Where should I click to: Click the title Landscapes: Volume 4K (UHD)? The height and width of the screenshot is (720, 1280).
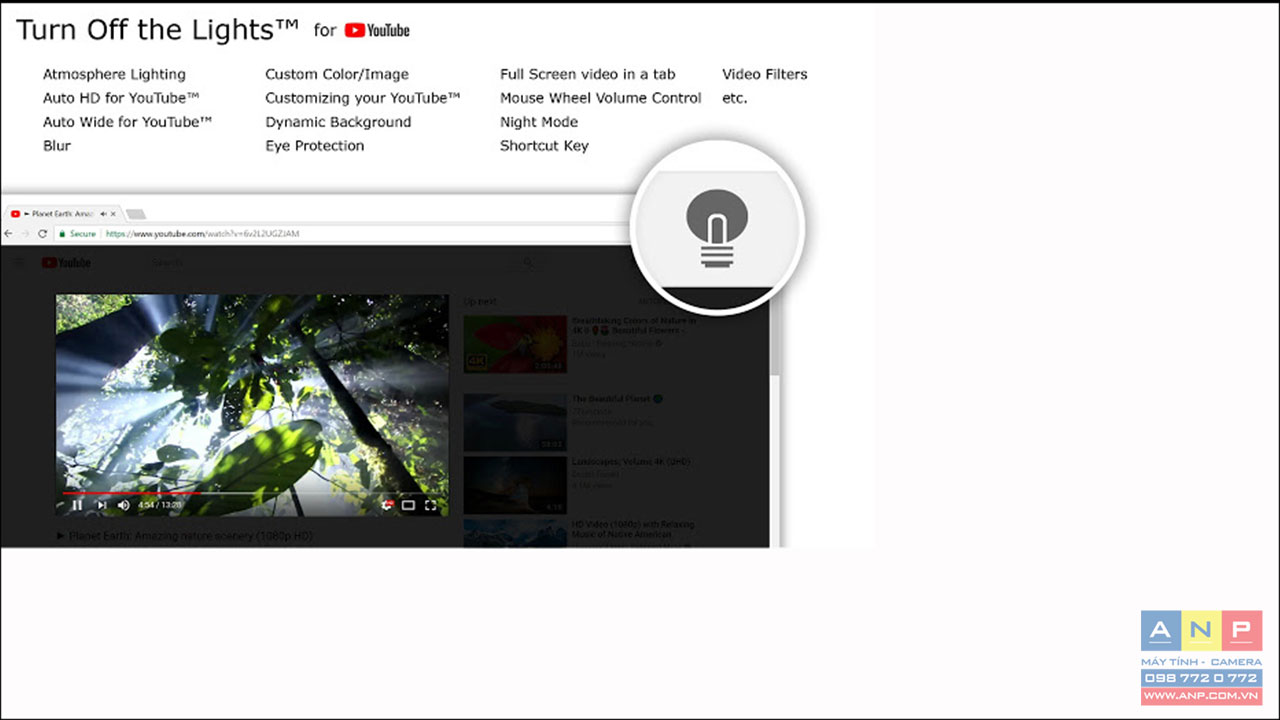pos(631,462)
